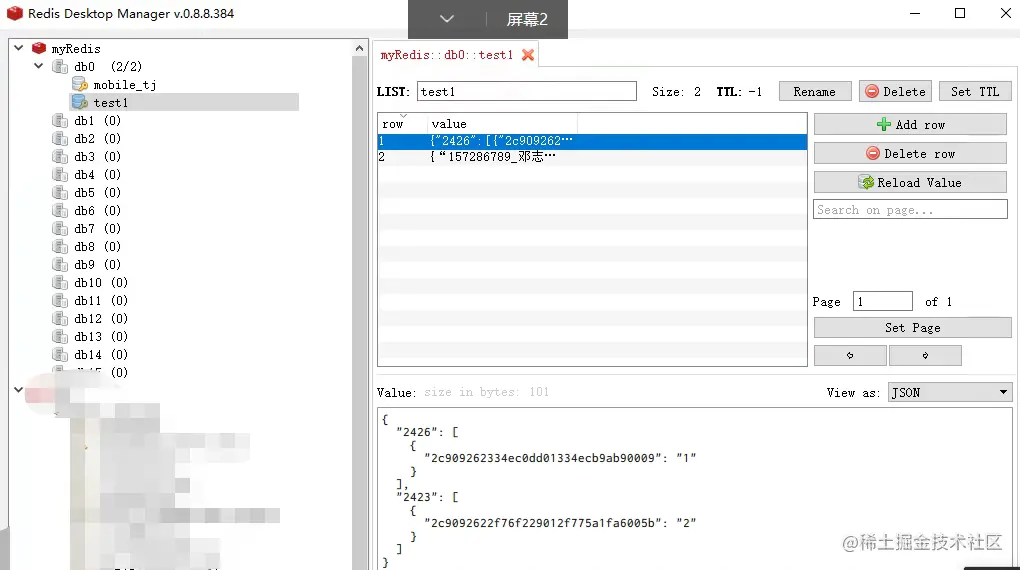This screenshot has width=1020, height=570.
Task: Click the myRedis server connection icon
Action: (39, 48)
